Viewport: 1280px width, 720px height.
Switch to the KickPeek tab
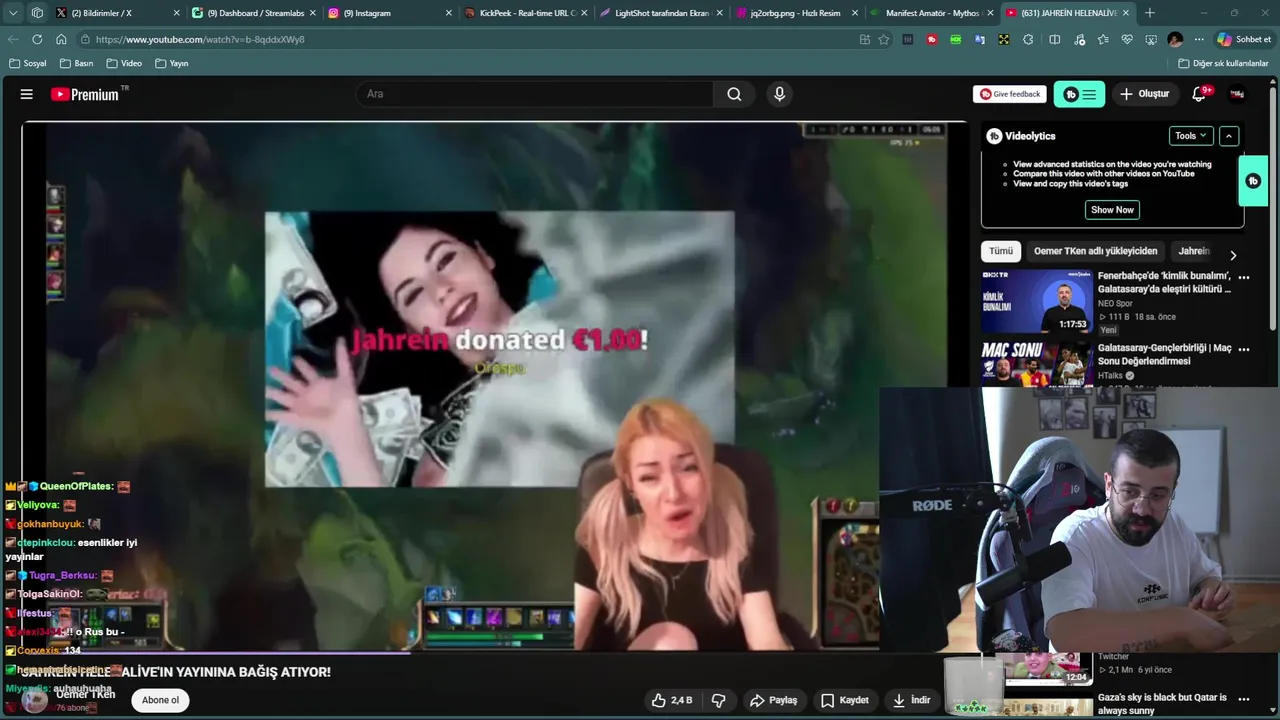click(525, 13)
